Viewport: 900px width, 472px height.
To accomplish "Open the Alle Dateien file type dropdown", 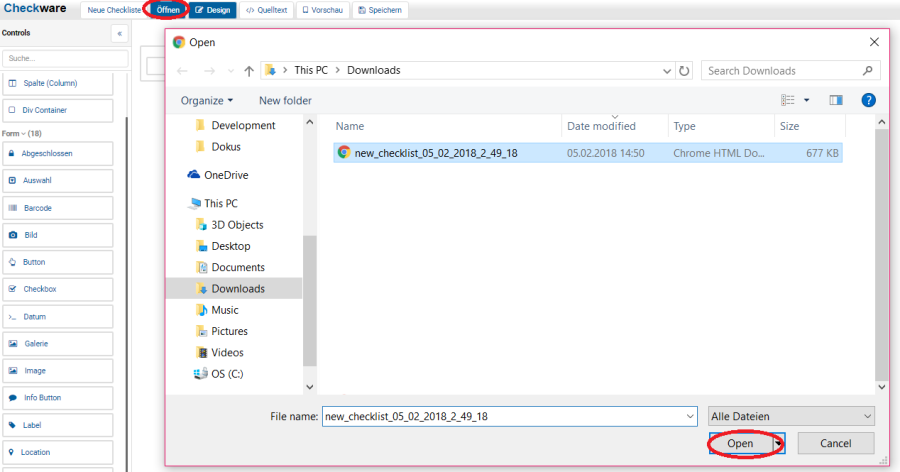I will pos(790,416).
